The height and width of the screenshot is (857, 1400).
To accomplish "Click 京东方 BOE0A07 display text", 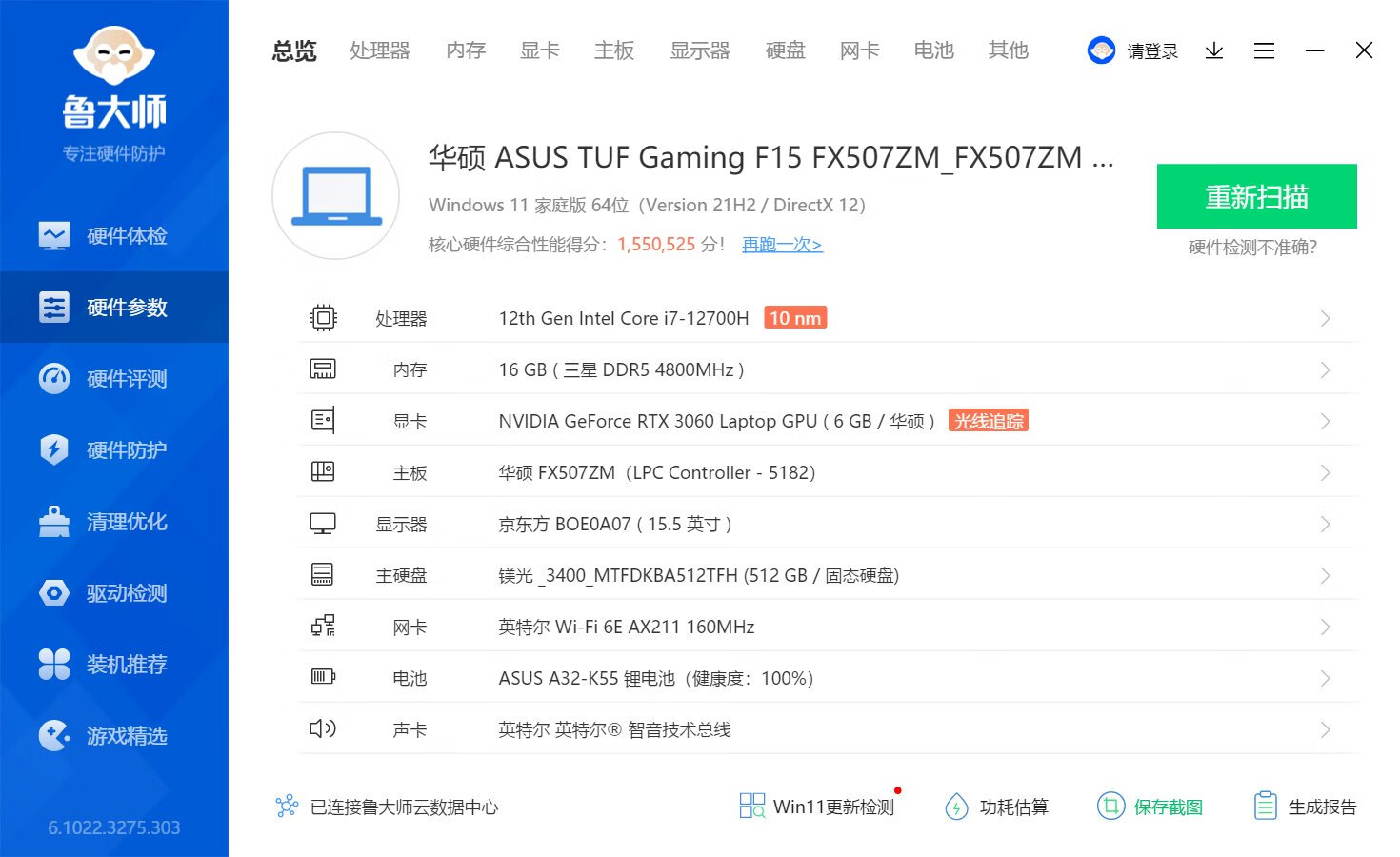I will pyautogui.click(x=615, y=524).
